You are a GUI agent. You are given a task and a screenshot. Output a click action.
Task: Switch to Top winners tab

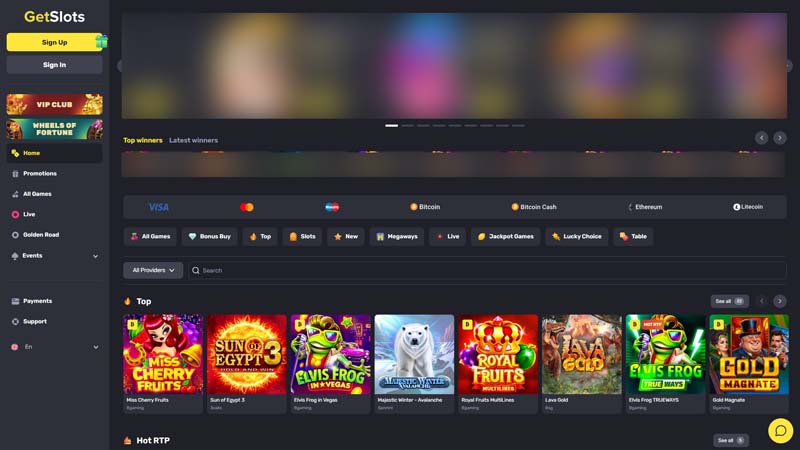(143, 140)
